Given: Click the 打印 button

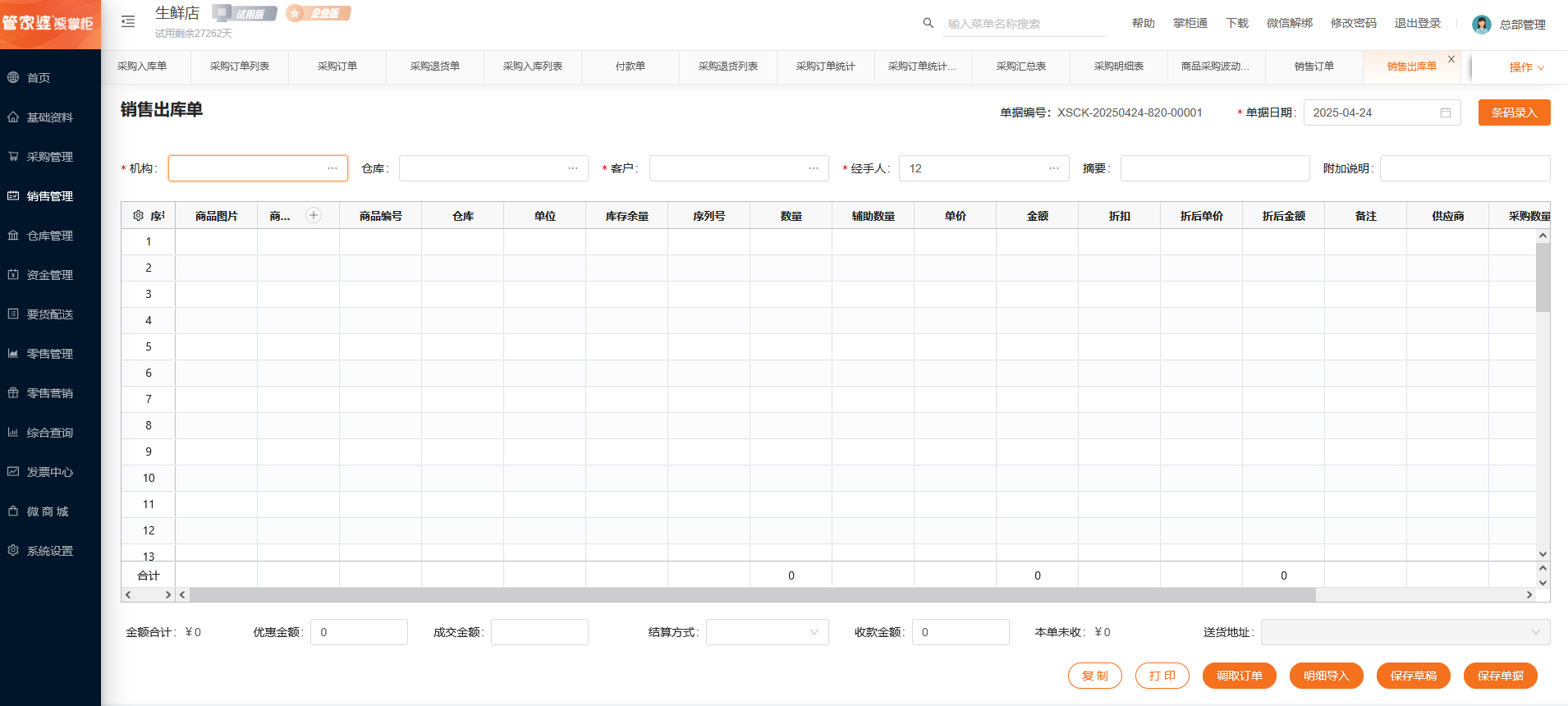Looking at the screenshot, I should pos(1162,676).
